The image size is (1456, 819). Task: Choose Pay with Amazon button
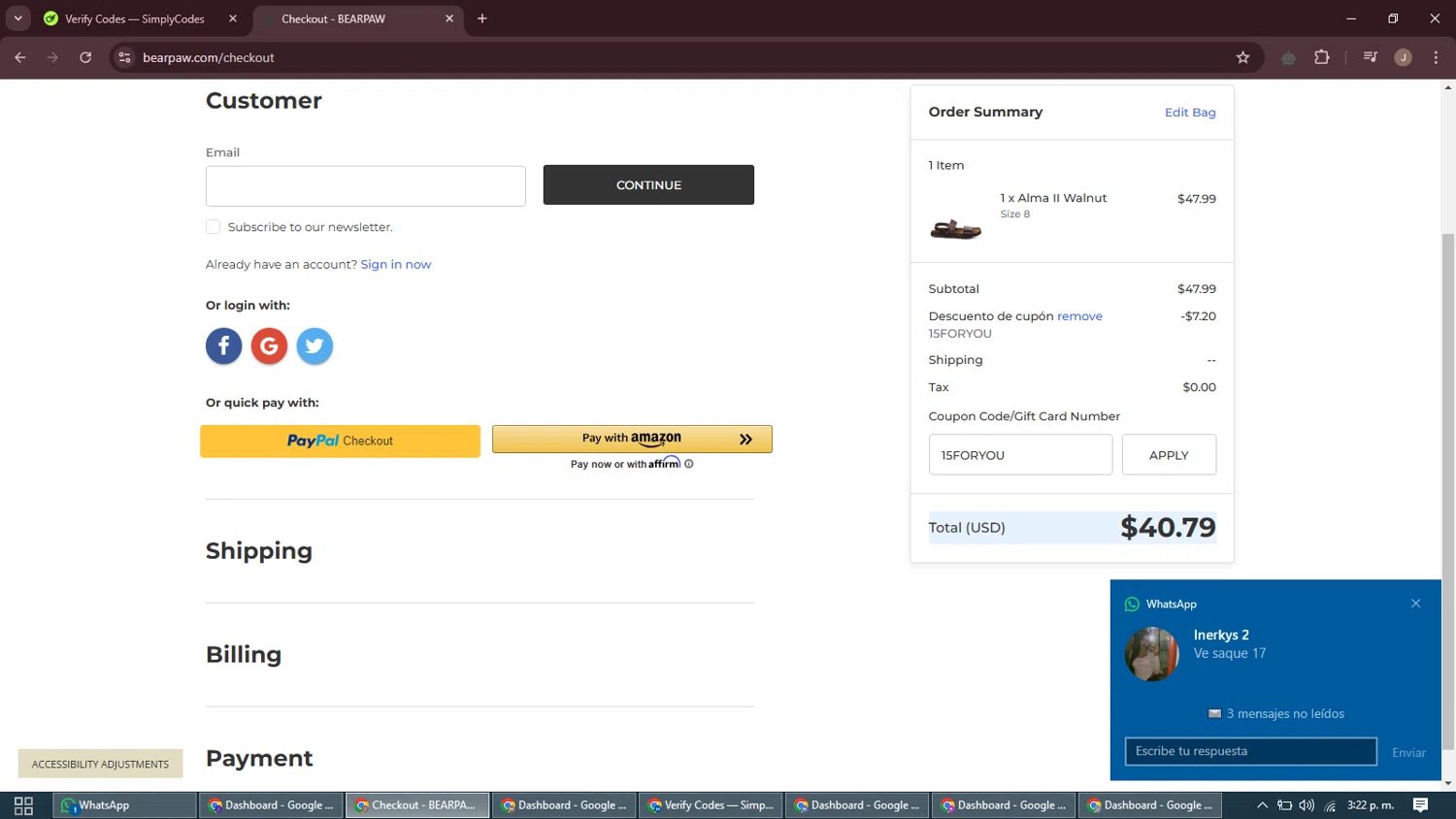pyautogui.click(x=632, y=439)
